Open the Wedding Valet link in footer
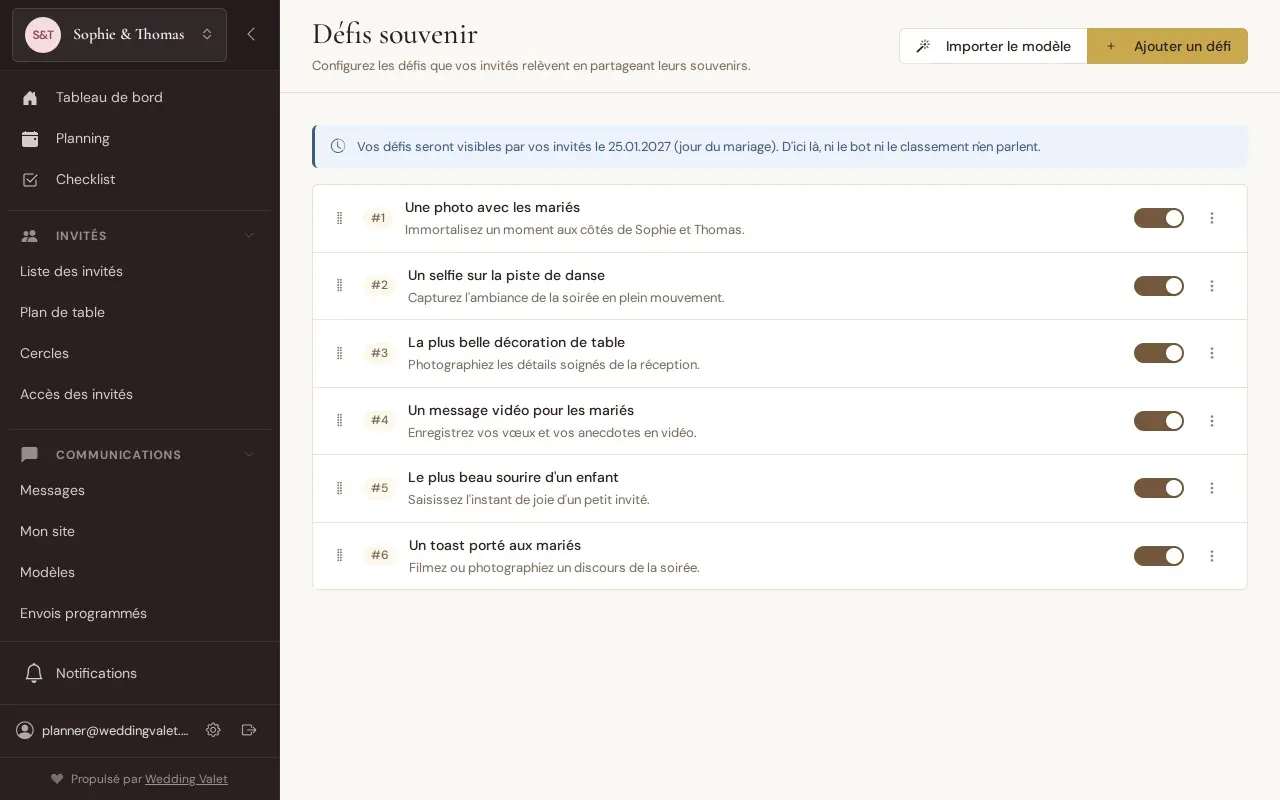1280x800 pixels. pyautogui.click(x=186, y=779)
